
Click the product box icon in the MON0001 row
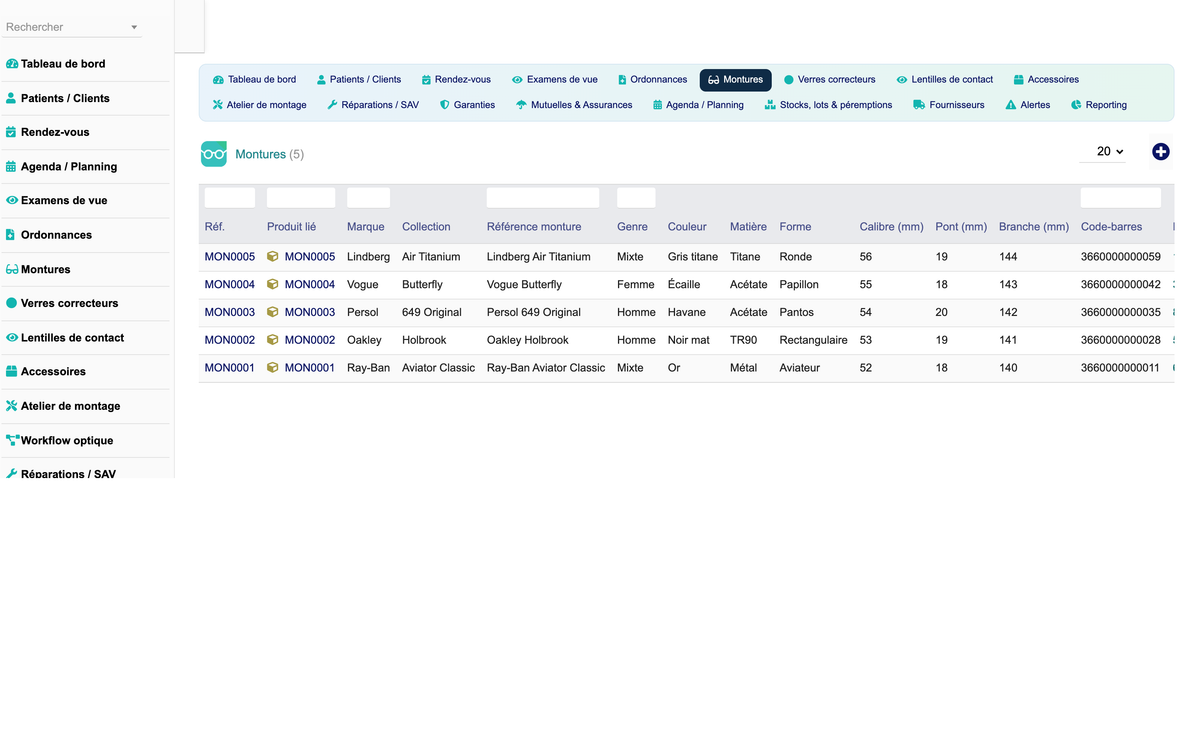(x=273, y=368)
